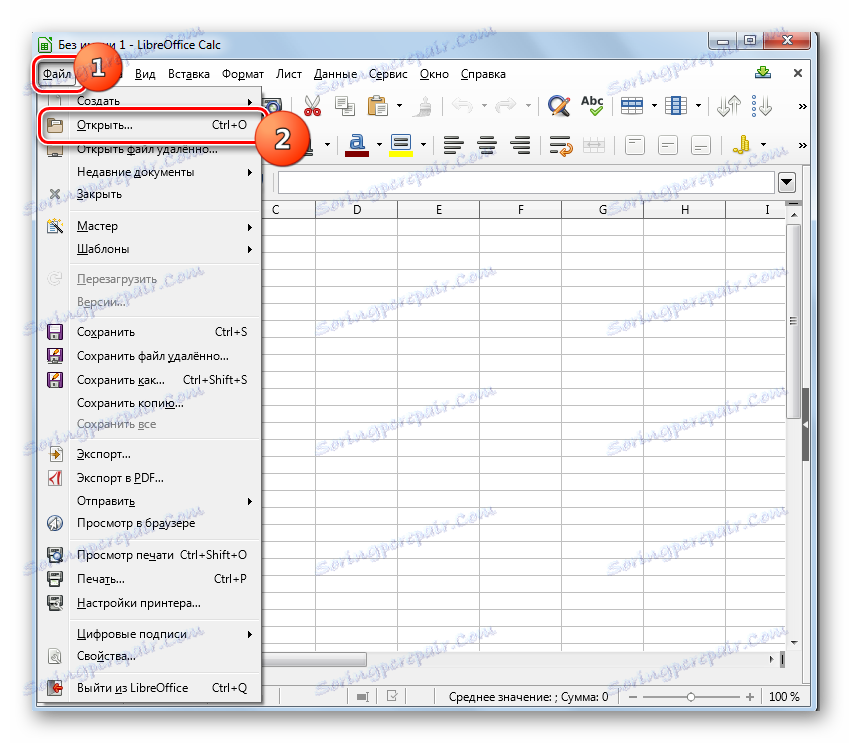
Task: Expand the formula bar dropdown
Action: click(787, 183)
